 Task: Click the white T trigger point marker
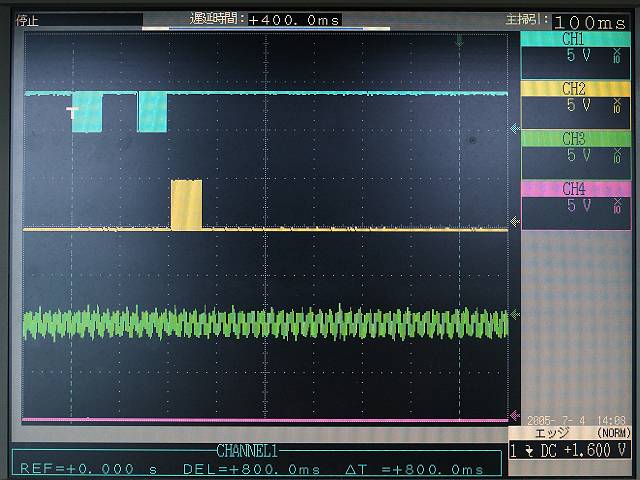click(x=72, y=112)
